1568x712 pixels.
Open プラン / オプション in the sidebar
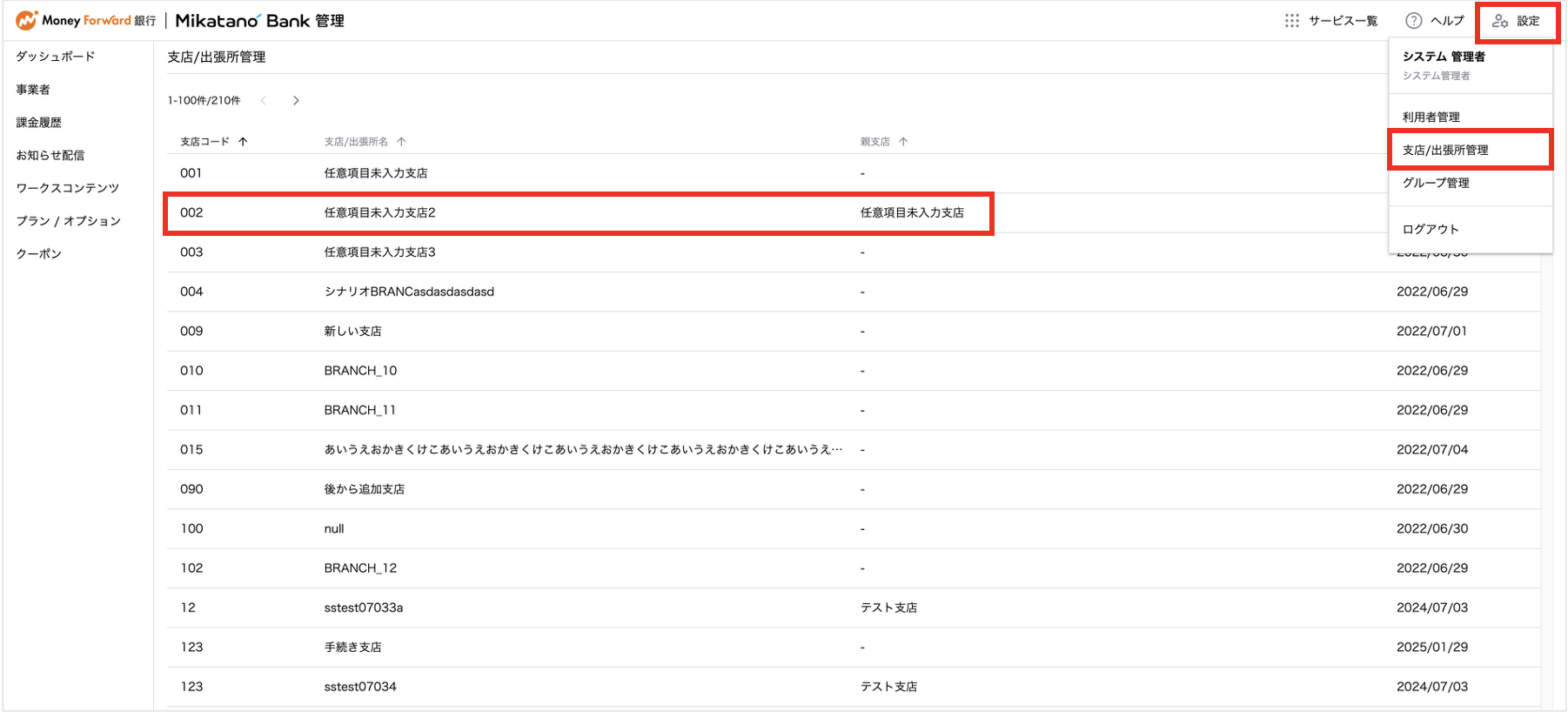click(x=69, y=221)
